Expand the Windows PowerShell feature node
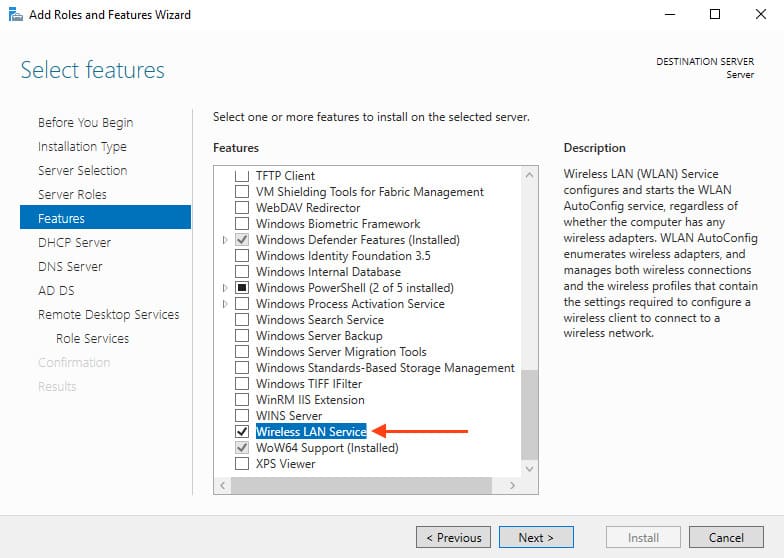The height and width of the screenshot is (558, 784). click(225, 288)
